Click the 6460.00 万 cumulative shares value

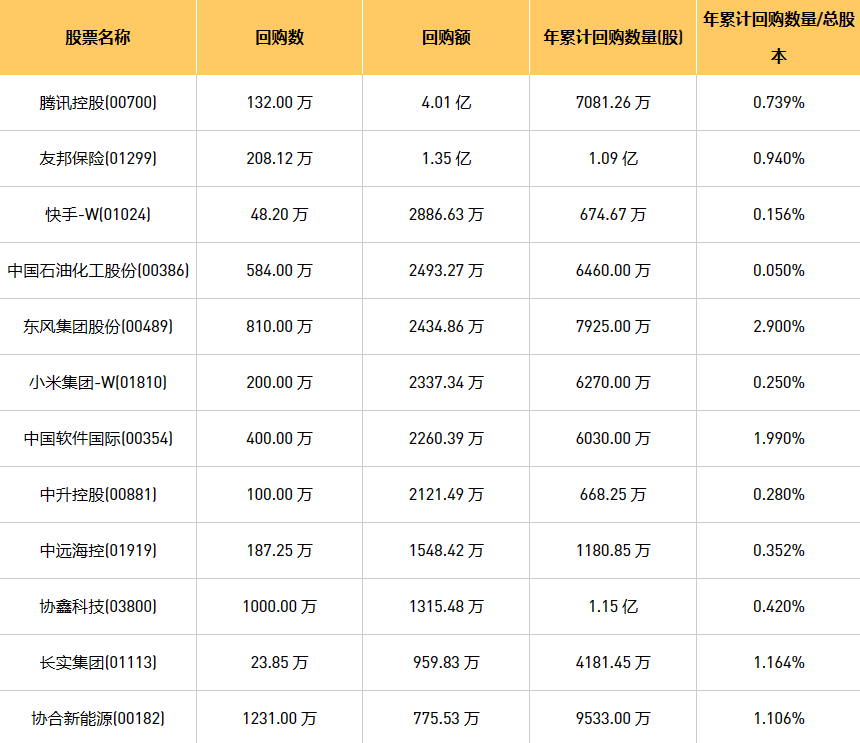(613, 270)
